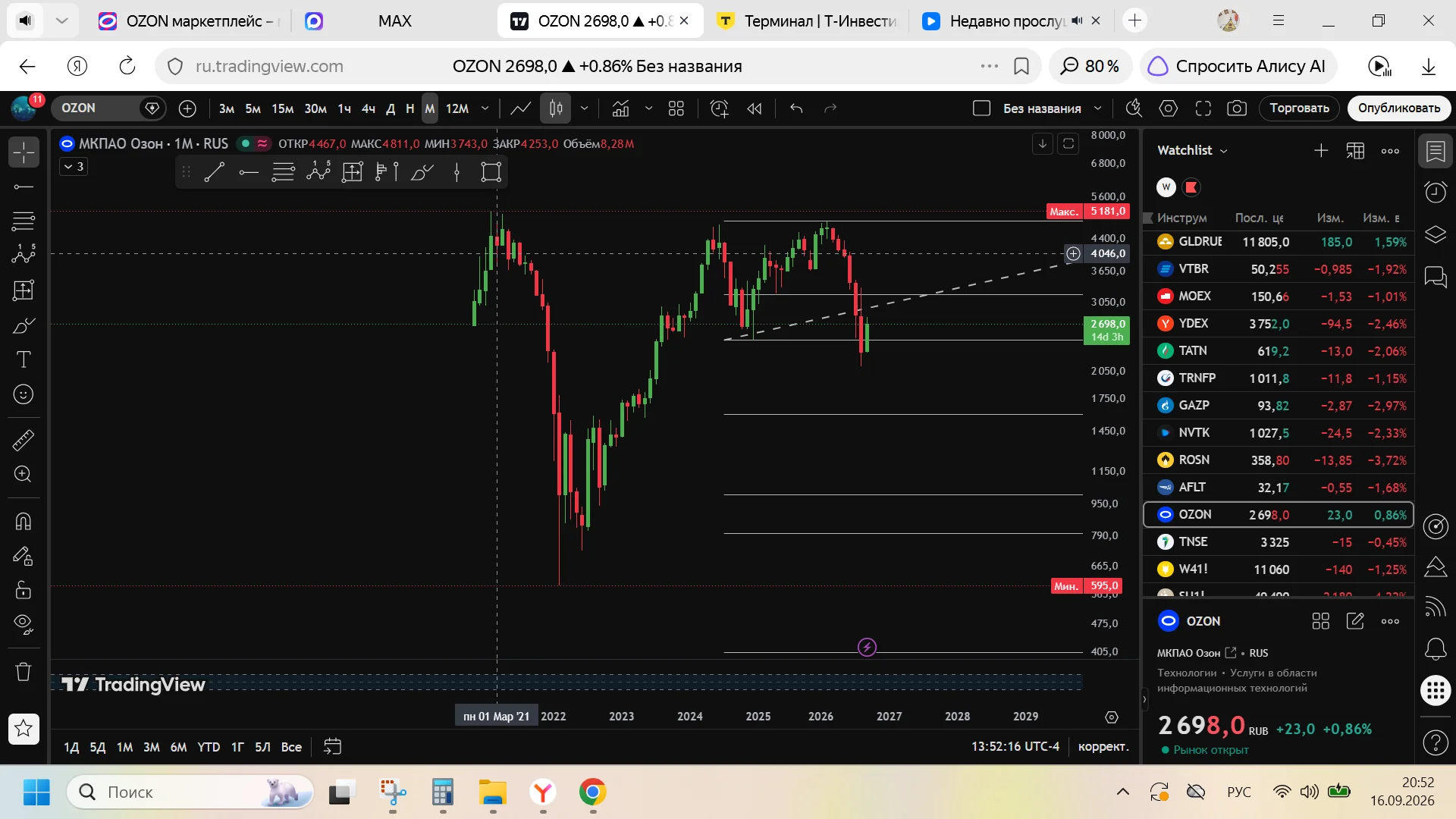Expand the interval dropdown arrow after 12М
This screenshot has width=1456, height=819.
point(485,108)
